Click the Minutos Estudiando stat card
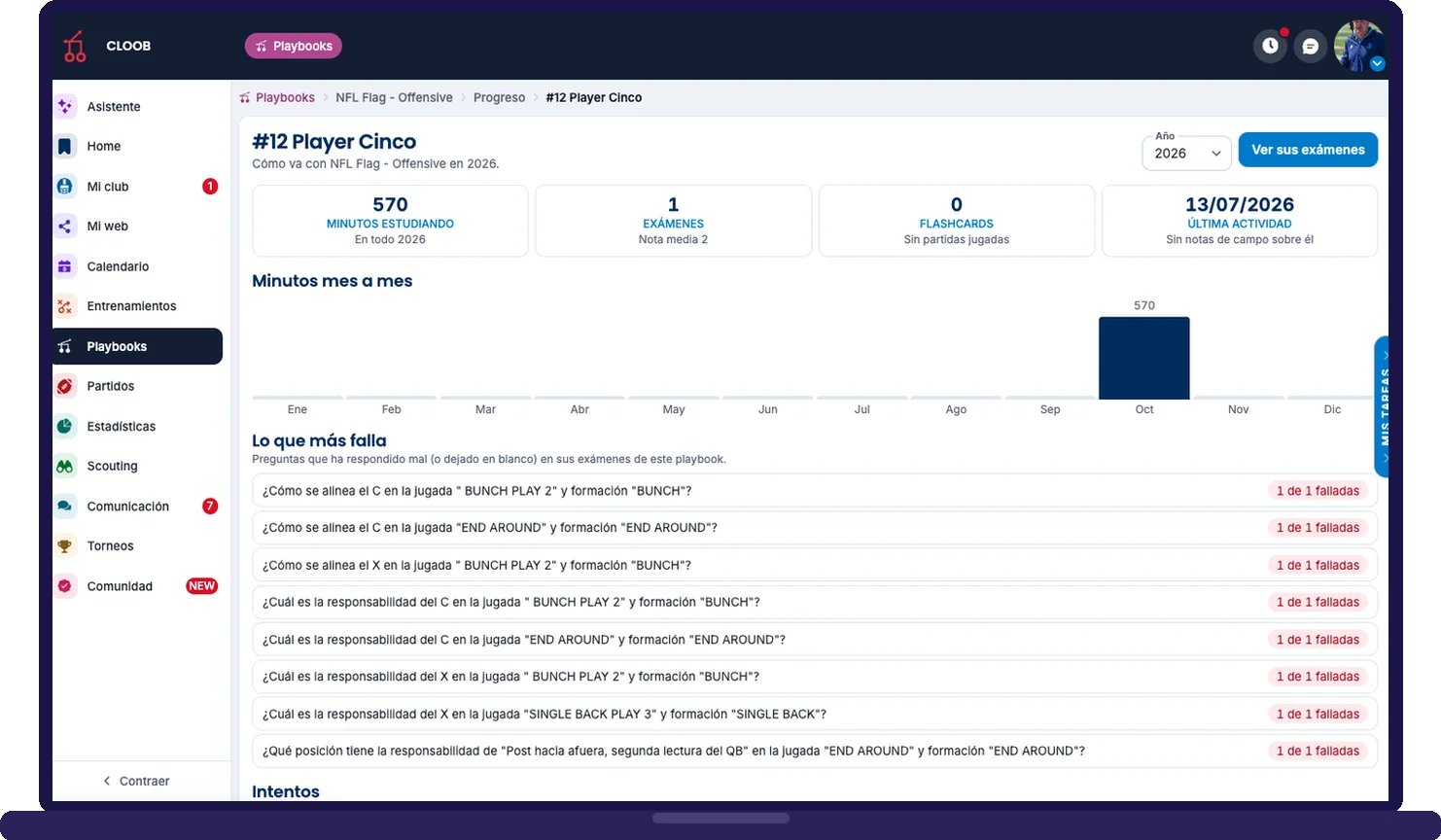The height and width of the screenshot is (840, 1441). [x=390, y=221]
